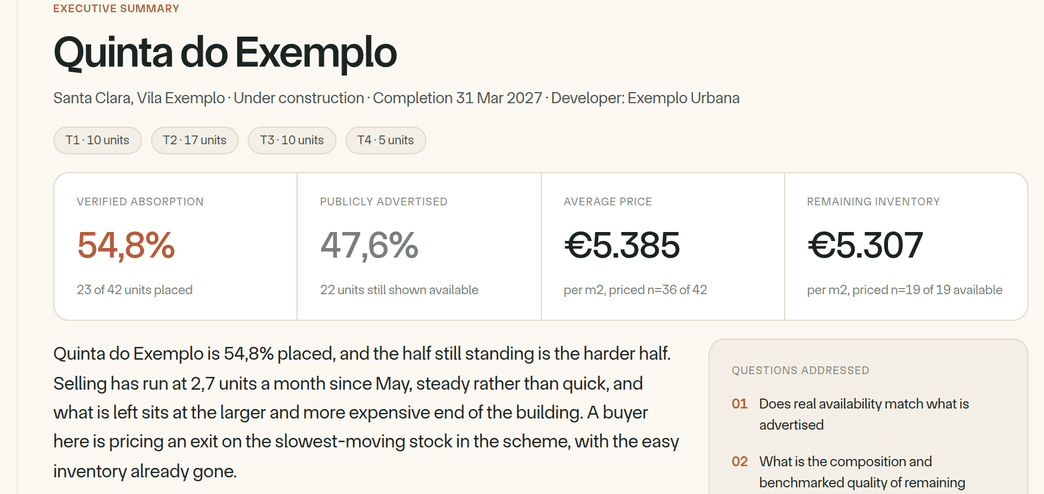Click the Questions Addressed panel heading
This screenshot has width=1044, height=494.
(x=800, y=370)
